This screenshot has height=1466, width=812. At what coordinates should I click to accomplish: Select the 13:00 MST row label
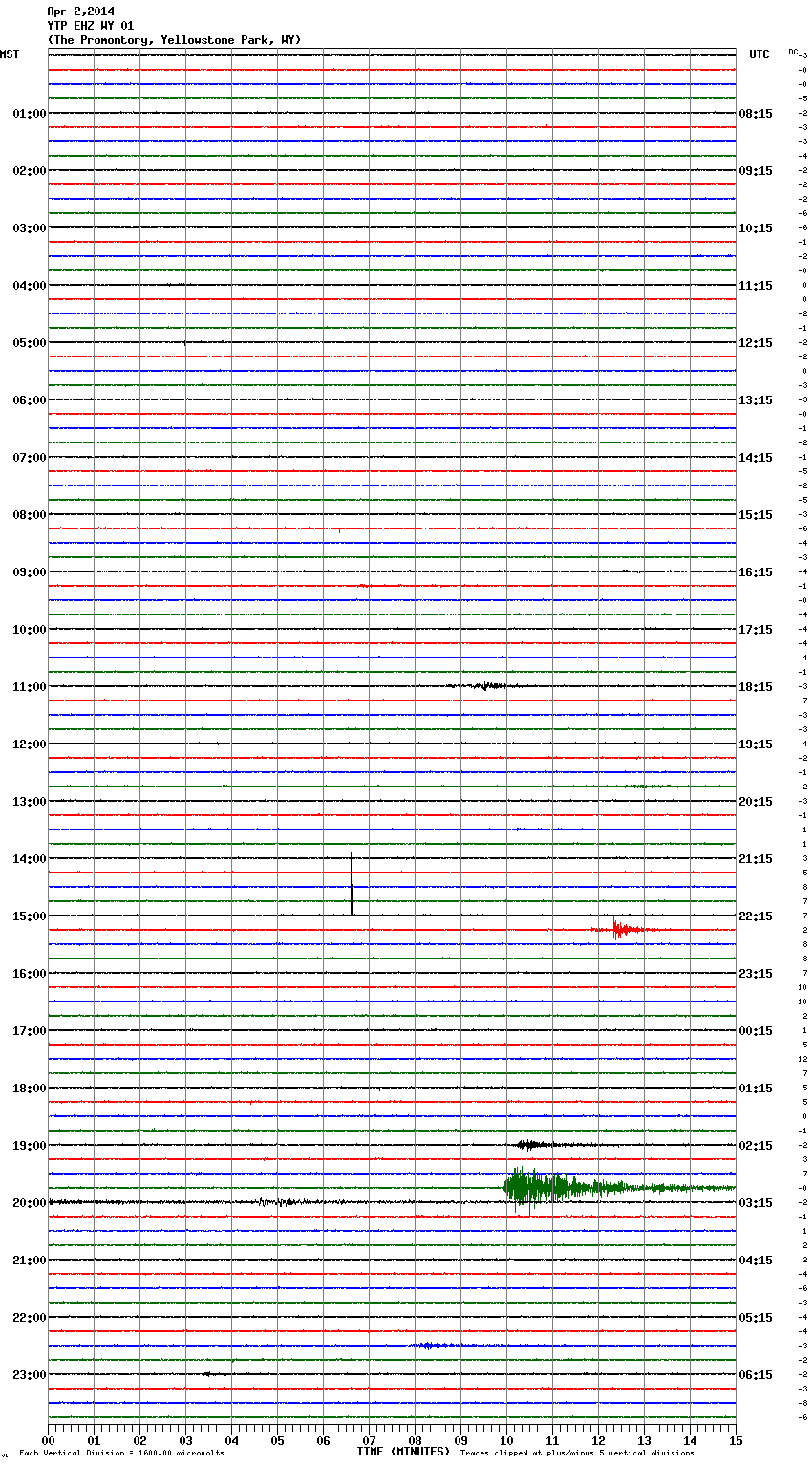coord(30,802)
